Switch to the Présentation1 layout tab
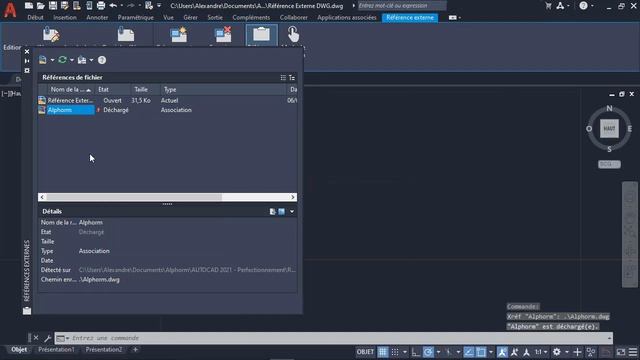 pyautogui.click(x=56, y=350)
